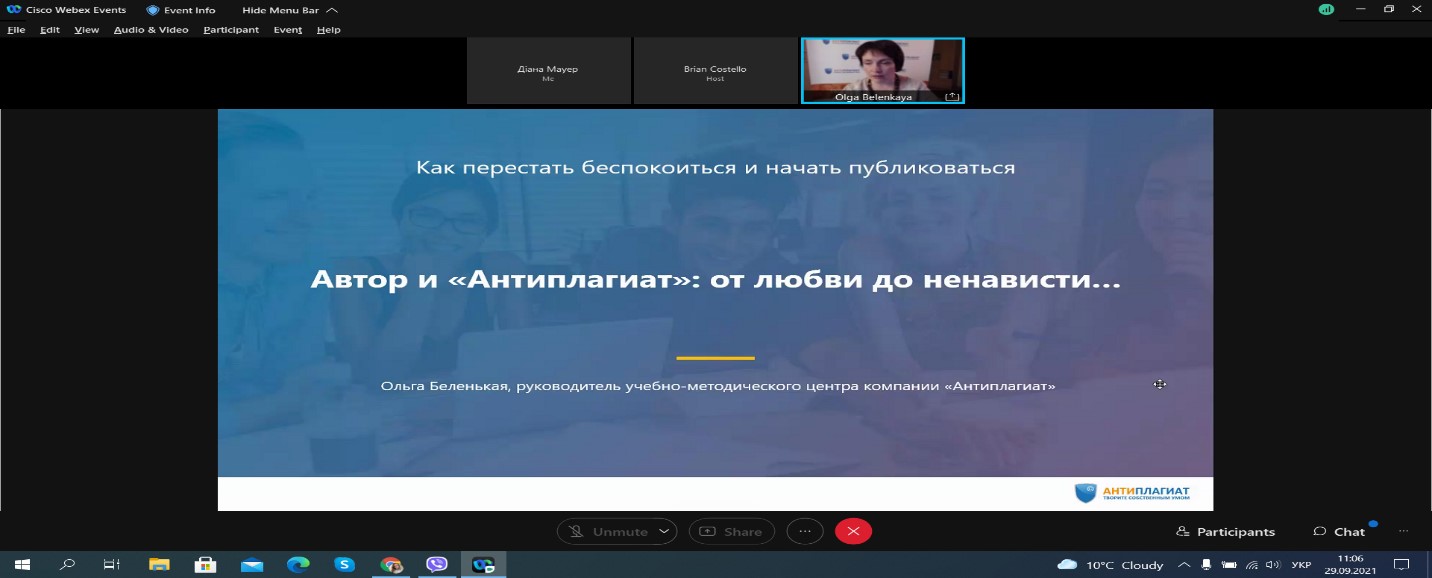
Task: Open the Edit menu
Action: pyautogui.click(x=50, y=30)
